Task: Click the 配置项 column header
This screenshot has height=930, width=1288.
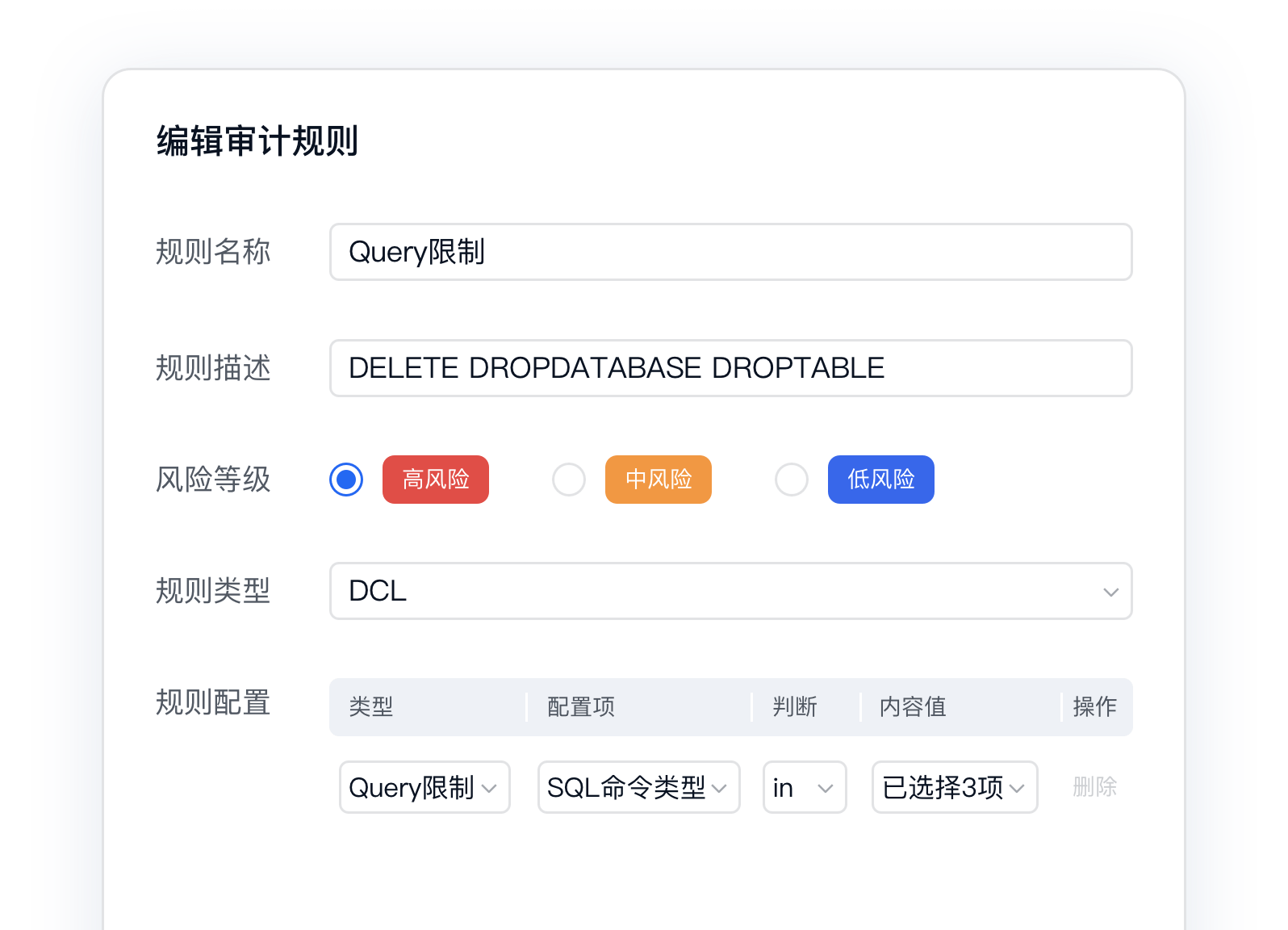Action: 581,707
